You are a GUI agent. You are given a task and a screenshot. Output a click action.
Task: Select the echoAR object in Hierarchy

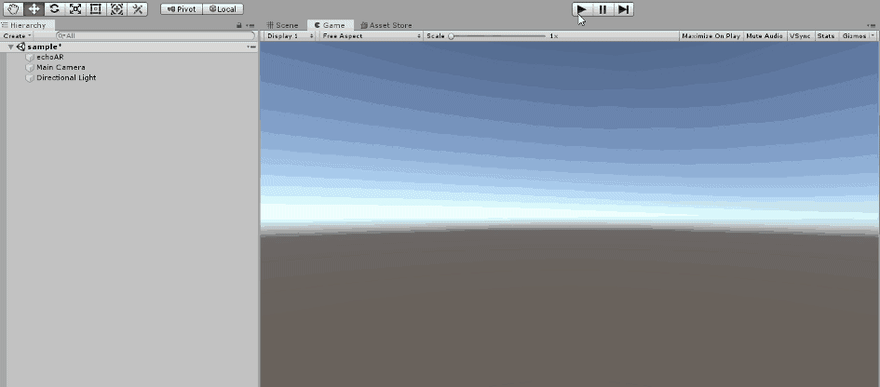click(x=50, y=57)
